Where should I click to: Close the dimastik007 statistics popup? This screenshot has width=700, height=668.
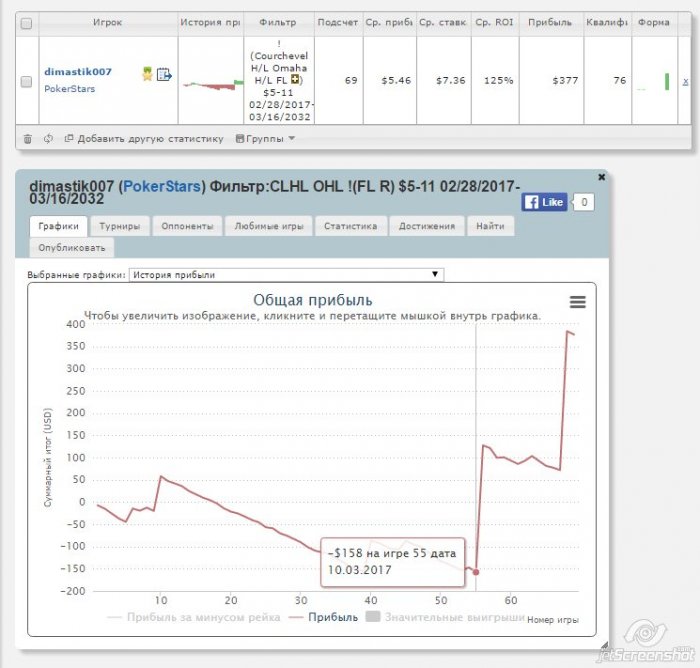601,177
